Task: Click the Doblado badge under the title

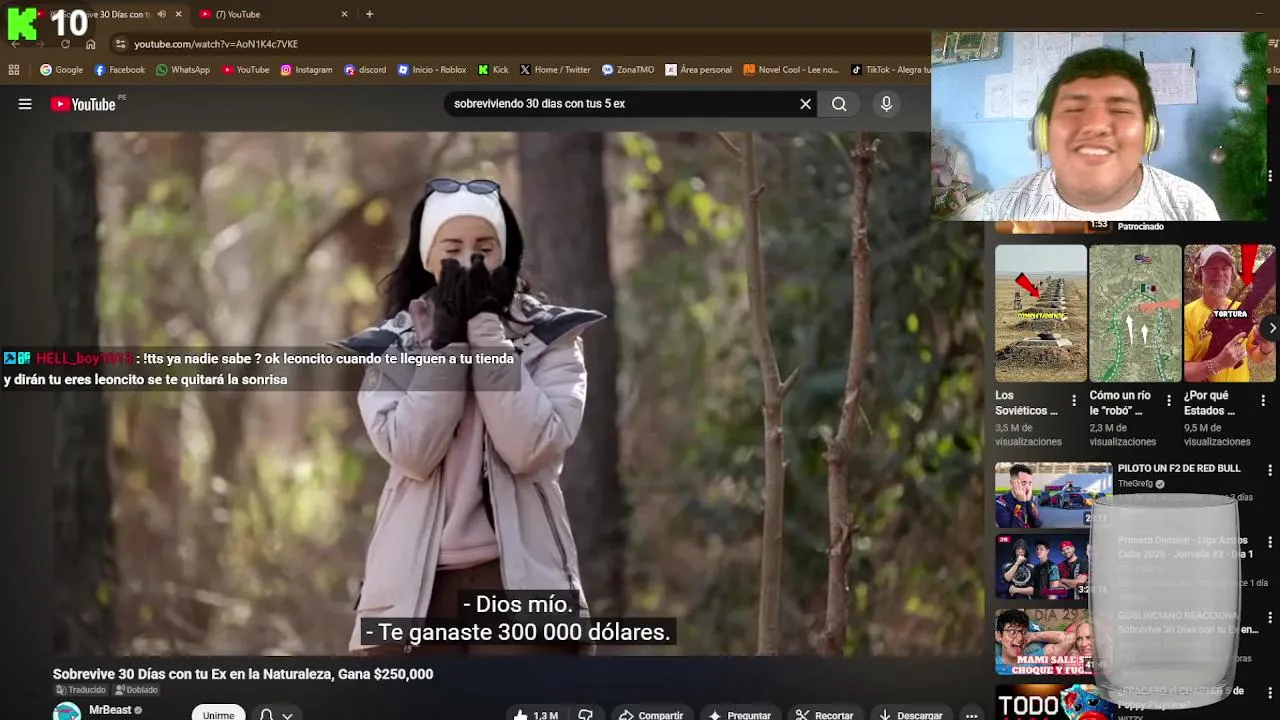Action: point(136,690)
